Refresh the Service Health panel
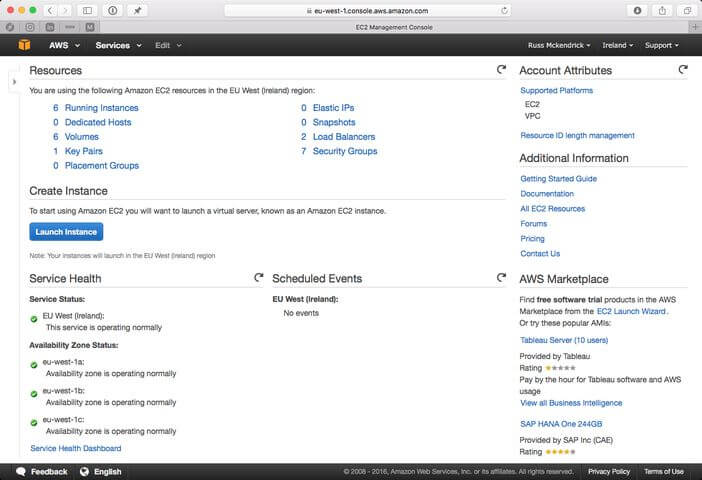The width and height of the screenshot is (702, 480). [258, 278]
